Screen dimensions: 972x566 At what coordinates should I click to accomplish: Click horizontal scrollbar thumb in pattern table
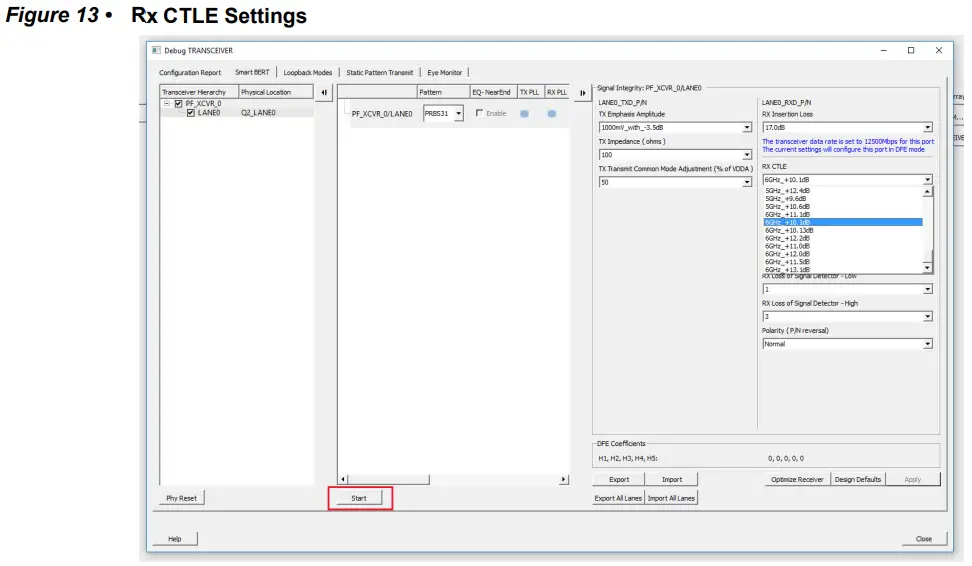[x=388, y=479]
